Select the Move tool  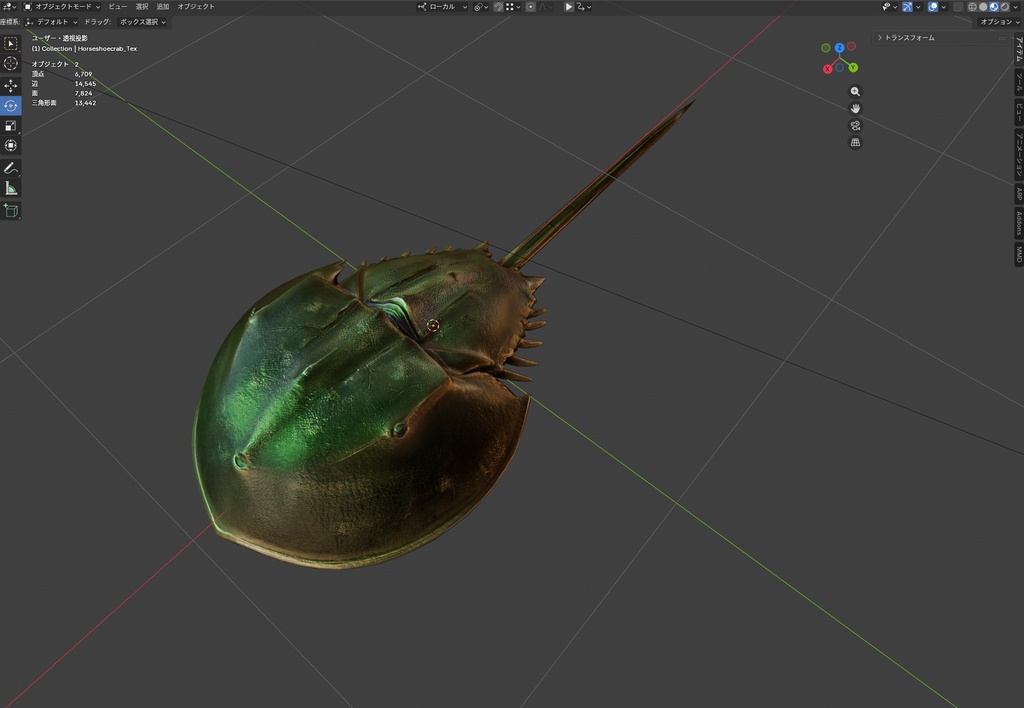coord(10,86)
